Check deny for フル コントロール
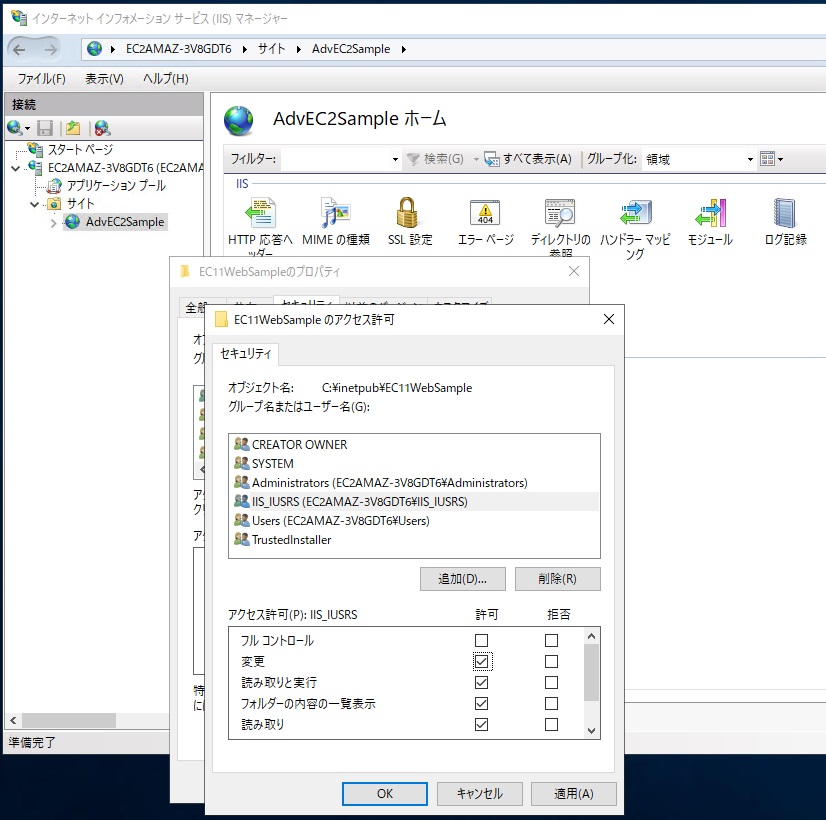Screen dimensions: 826x820 [x=552, y=640]
